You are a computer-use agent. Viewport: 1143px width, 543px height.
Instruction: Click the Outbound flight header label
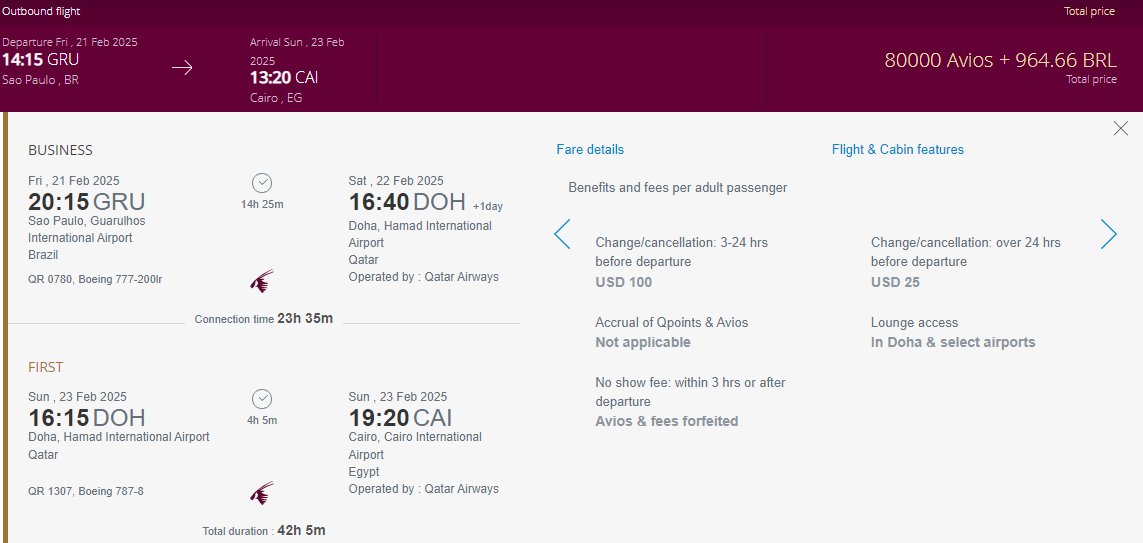[42, 11]
